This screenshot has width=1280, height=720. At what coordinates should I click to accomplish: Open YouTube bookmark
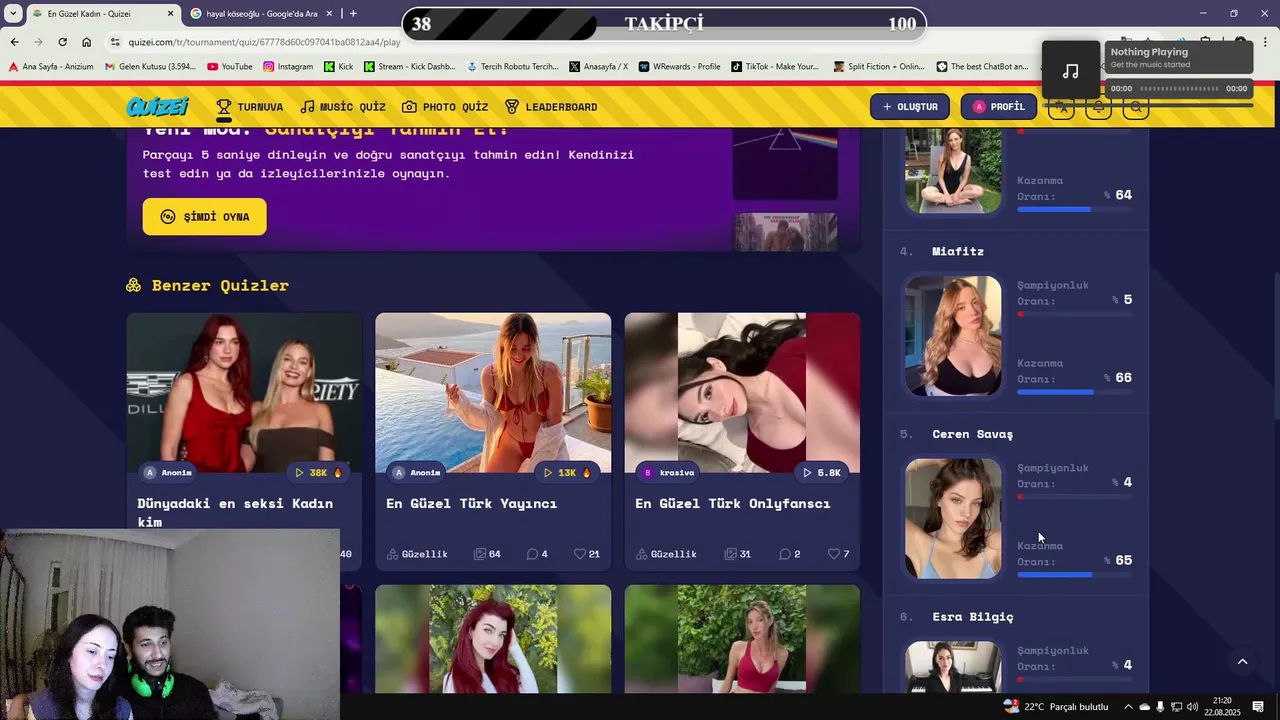click(229, 67)
